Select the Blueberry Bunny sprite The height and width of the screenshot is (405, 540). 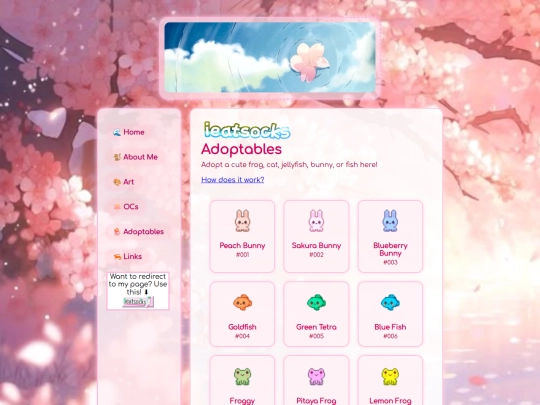click(x=390, y=221)
